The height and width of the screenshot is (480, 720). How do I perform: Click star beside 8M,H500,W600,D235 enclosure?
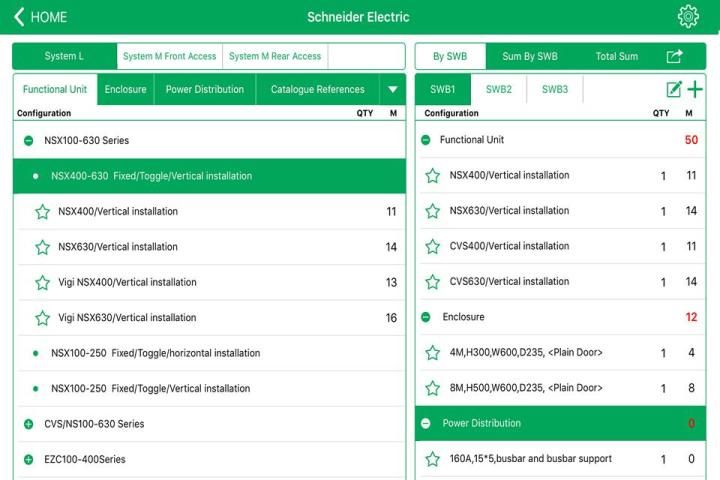click(x=433, y=388)
